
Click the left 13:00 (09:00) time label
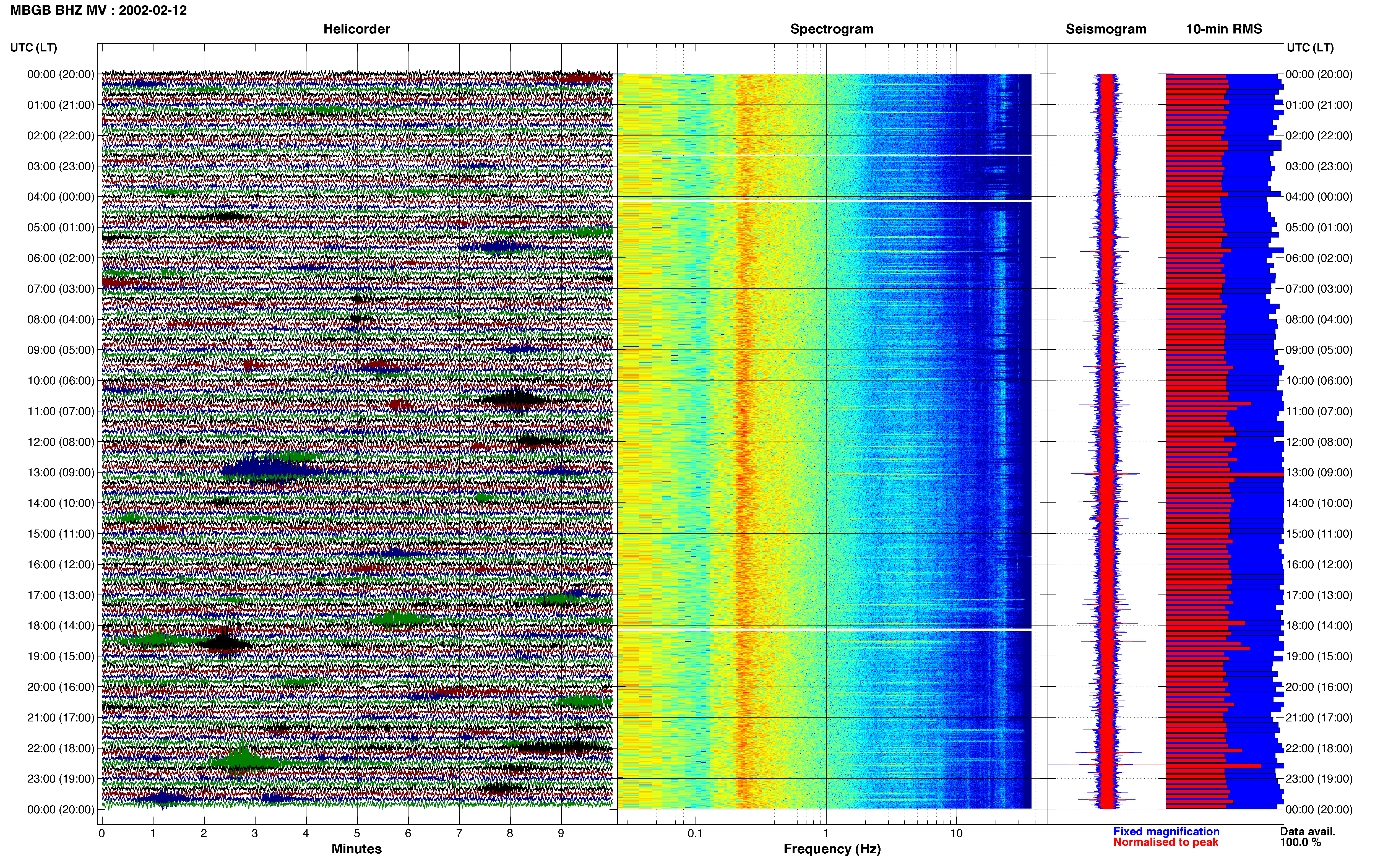(x=61, y=473)
